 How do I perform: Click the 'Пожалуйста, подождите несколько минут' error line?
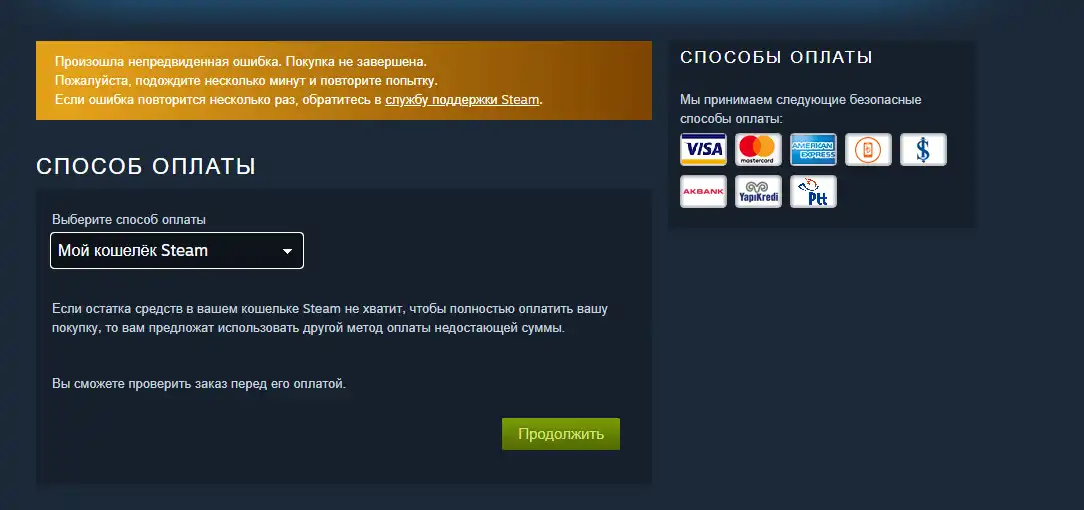[246, 80]
